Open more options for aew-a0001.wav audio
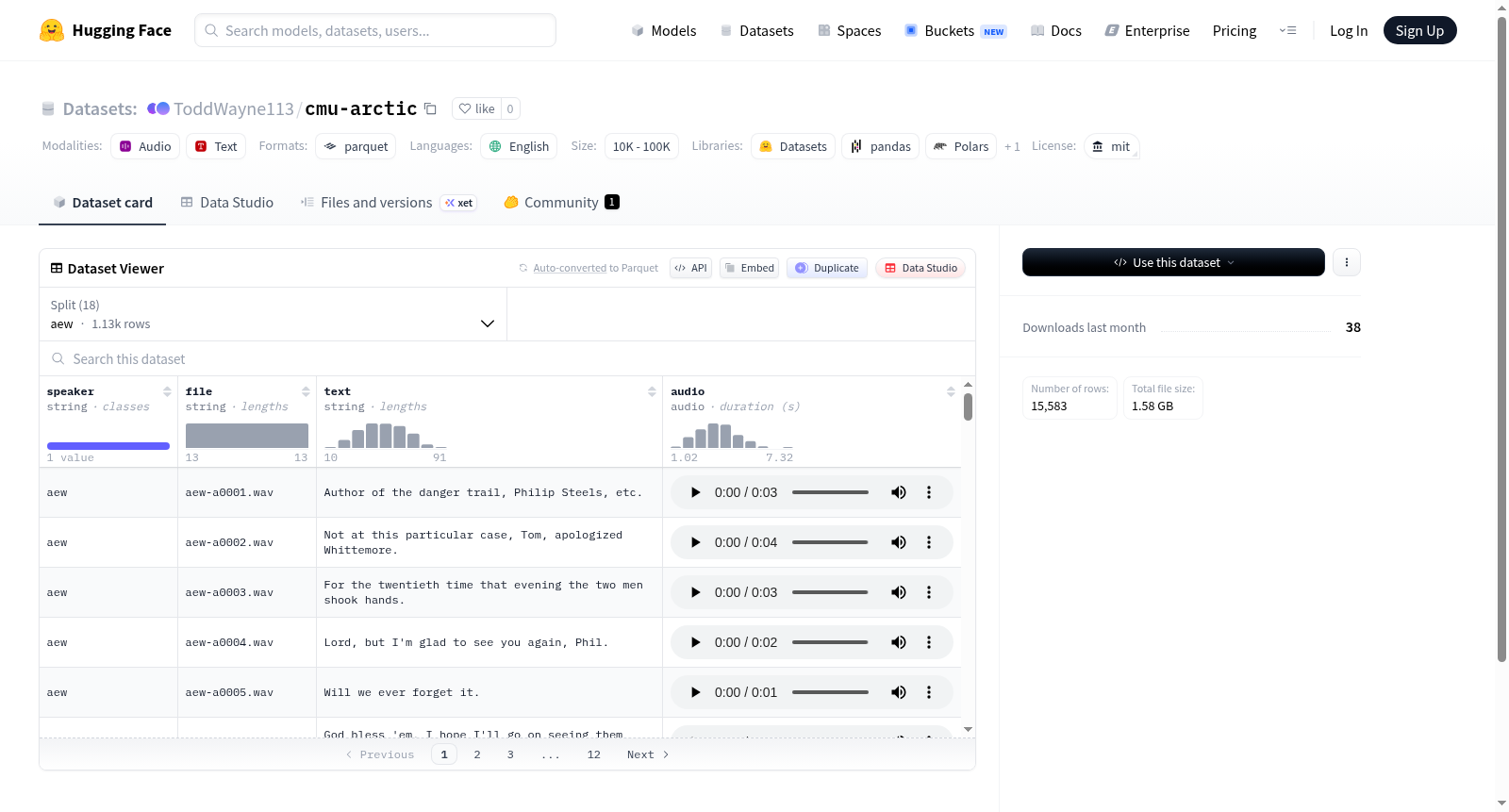The image size is (1509, 812). (x=929, y=492)
